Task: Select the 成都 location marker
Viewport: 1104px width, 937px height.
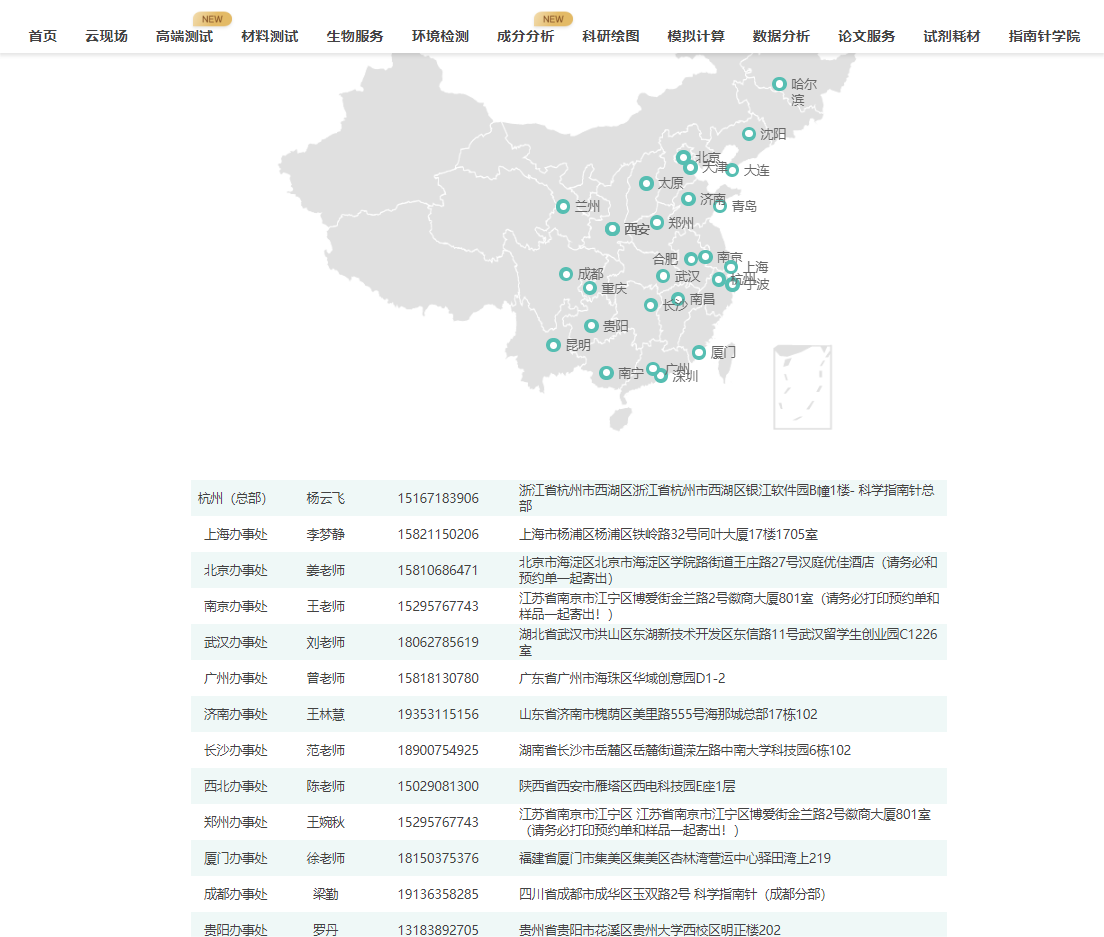Action: (564, 272)
